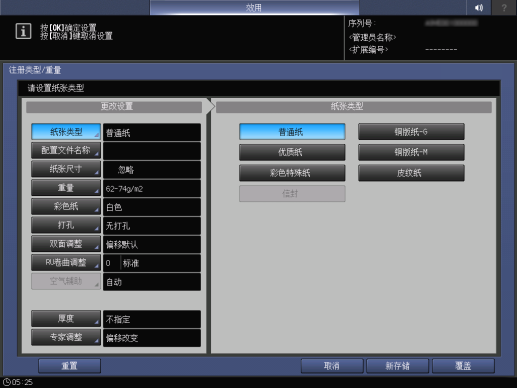Click the 序列号 serial number label
Viewport: 517px width, 388px height.
tap(362, 23)
